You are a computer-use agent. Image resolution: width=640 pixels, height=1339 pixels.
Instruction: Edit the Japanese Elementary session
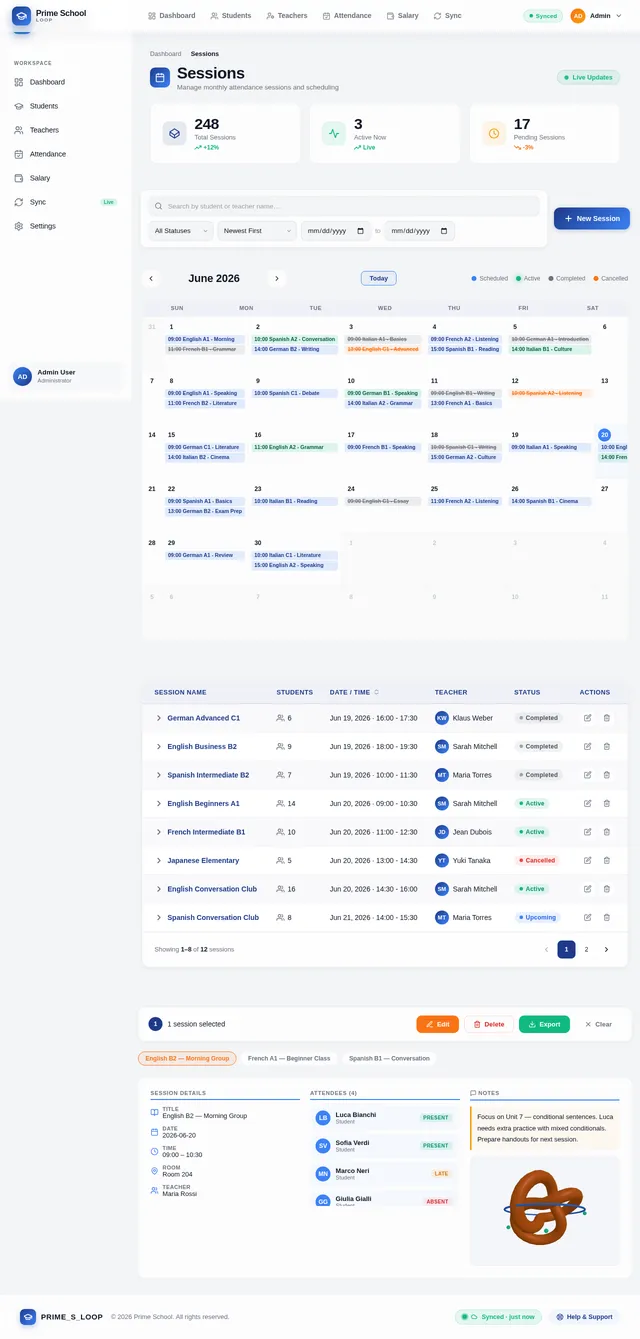click(x=588, y=860)
